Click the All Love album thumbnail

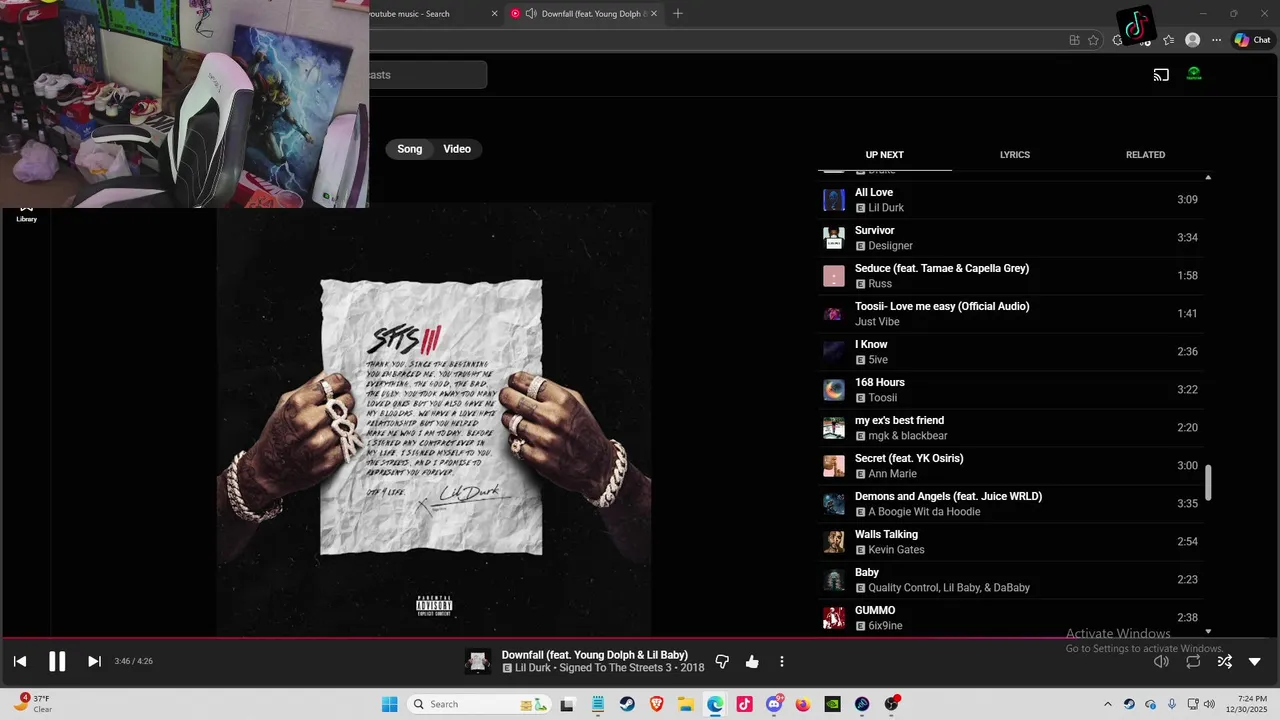(x=834, y=200)
